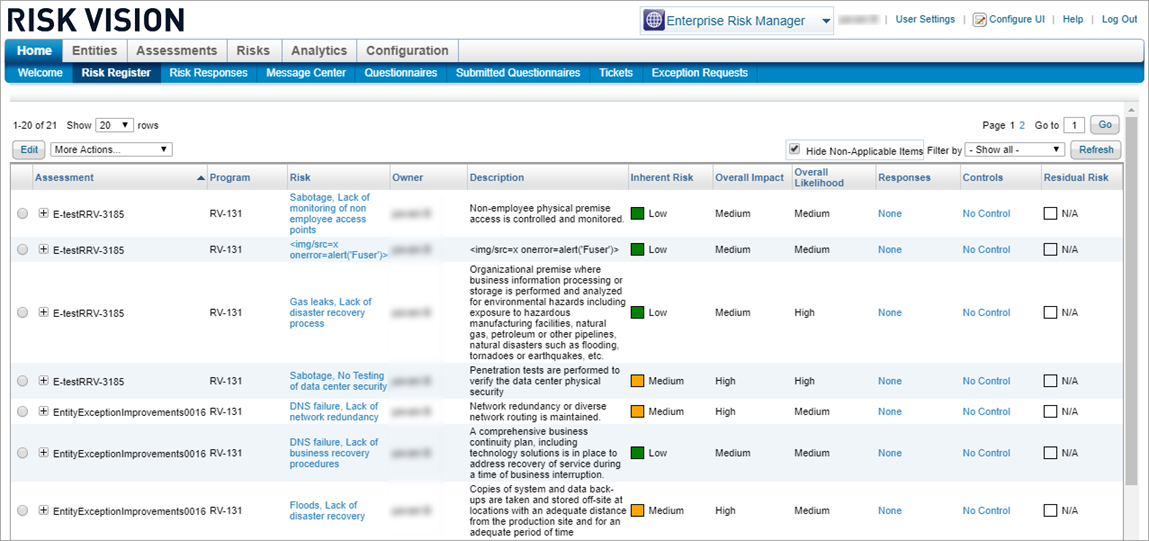Sort by the Overall Impact column header
Viewport: 1149px width, 541px height.
(x=750, y=177)
